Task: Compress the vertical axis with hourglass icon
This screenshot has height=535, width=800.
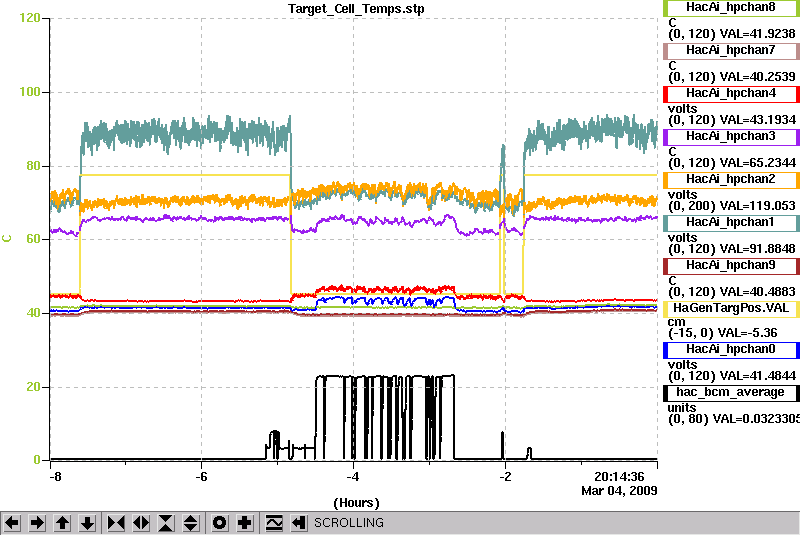Action: 166,523
